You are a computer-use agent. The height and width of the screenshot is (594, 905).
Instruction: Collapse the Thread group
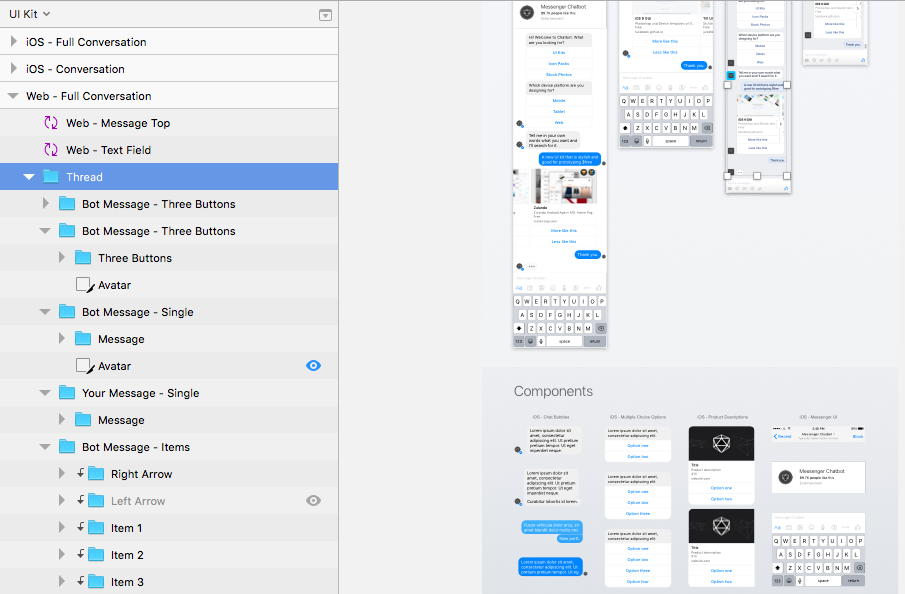(x=29, y=177)
